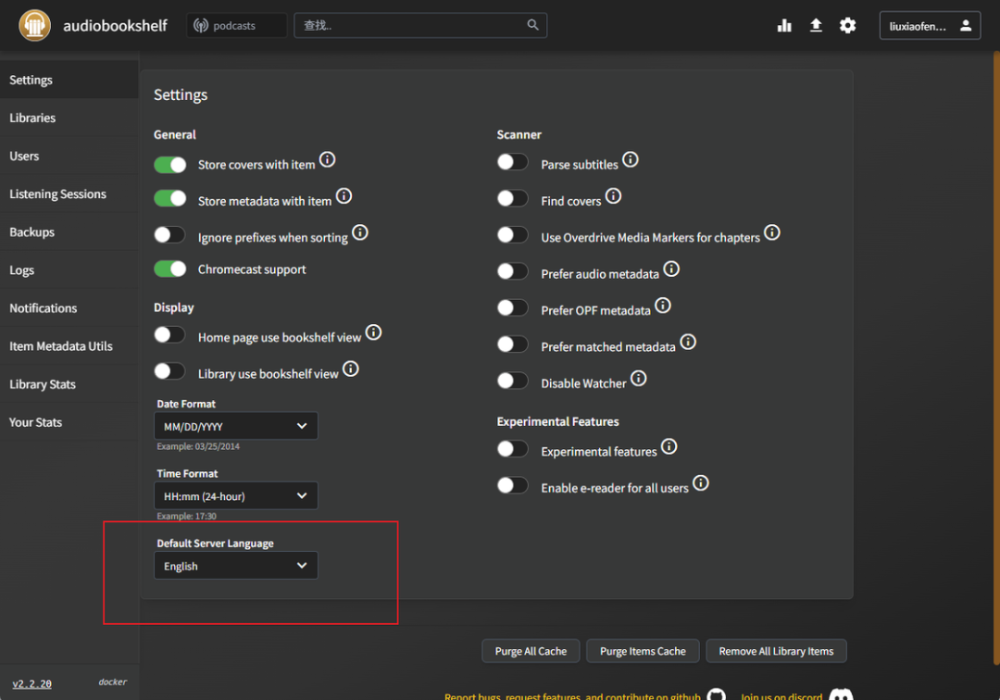Screen dimensions: 1000x700
Task: Click the audiobookshelf headphone logo
Action: pos(34,26)
